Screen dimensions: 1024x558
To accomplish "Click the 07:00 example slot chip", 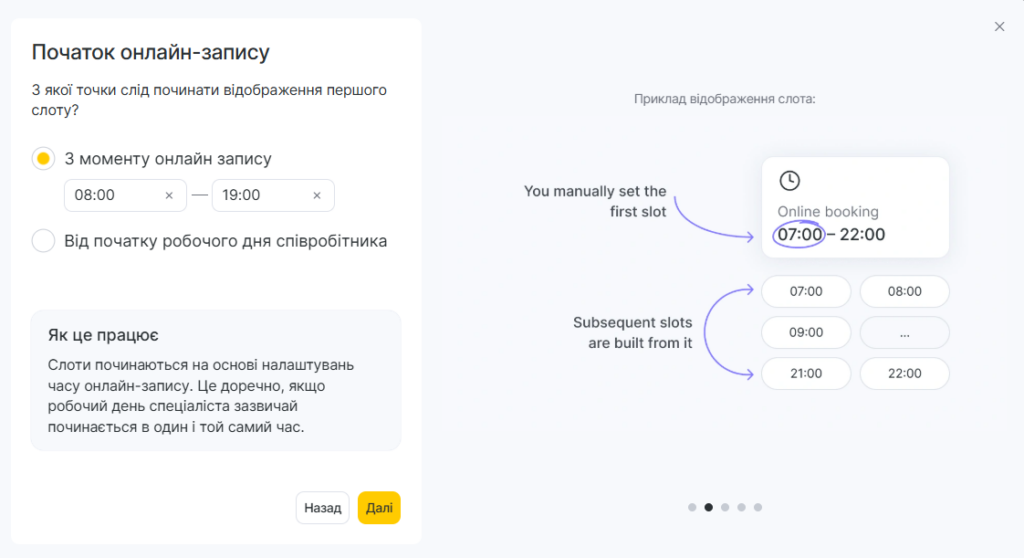I will click(806, 292).
